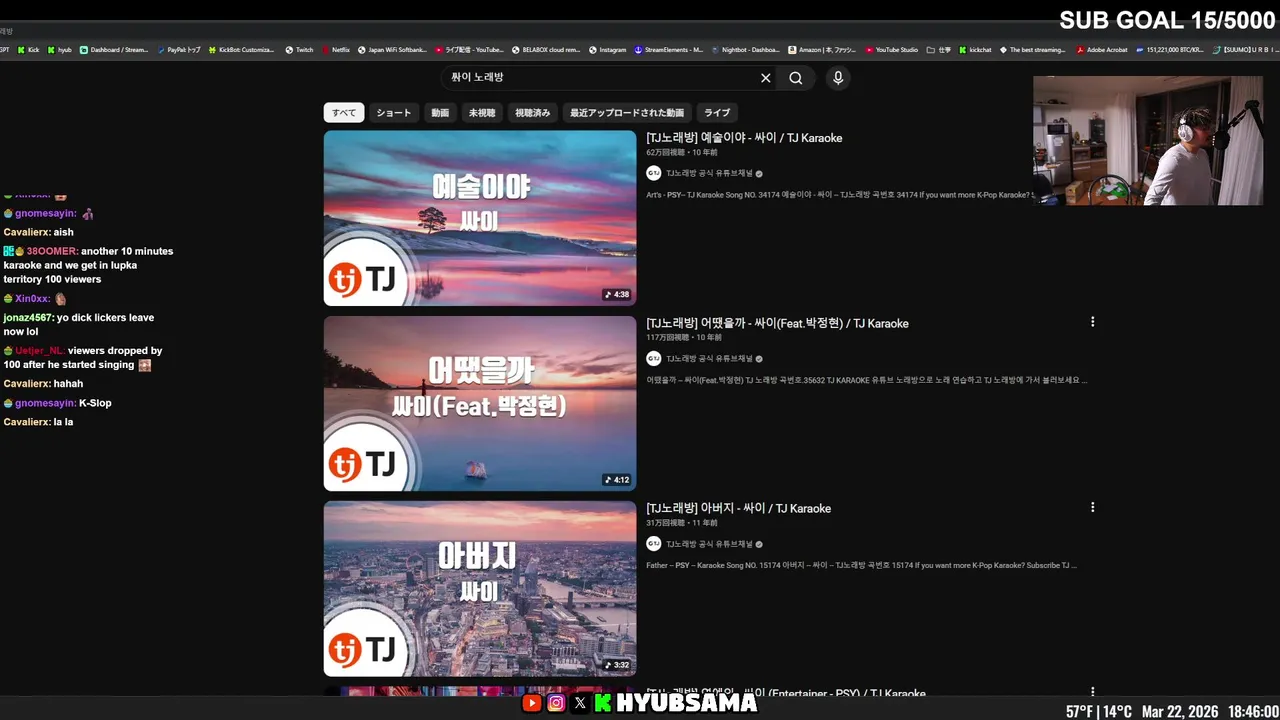The height and width of the screenshot is (720, 1280).
Task: Click chat username gnomesayin saying K-Slop
Action: coord(45,403)
